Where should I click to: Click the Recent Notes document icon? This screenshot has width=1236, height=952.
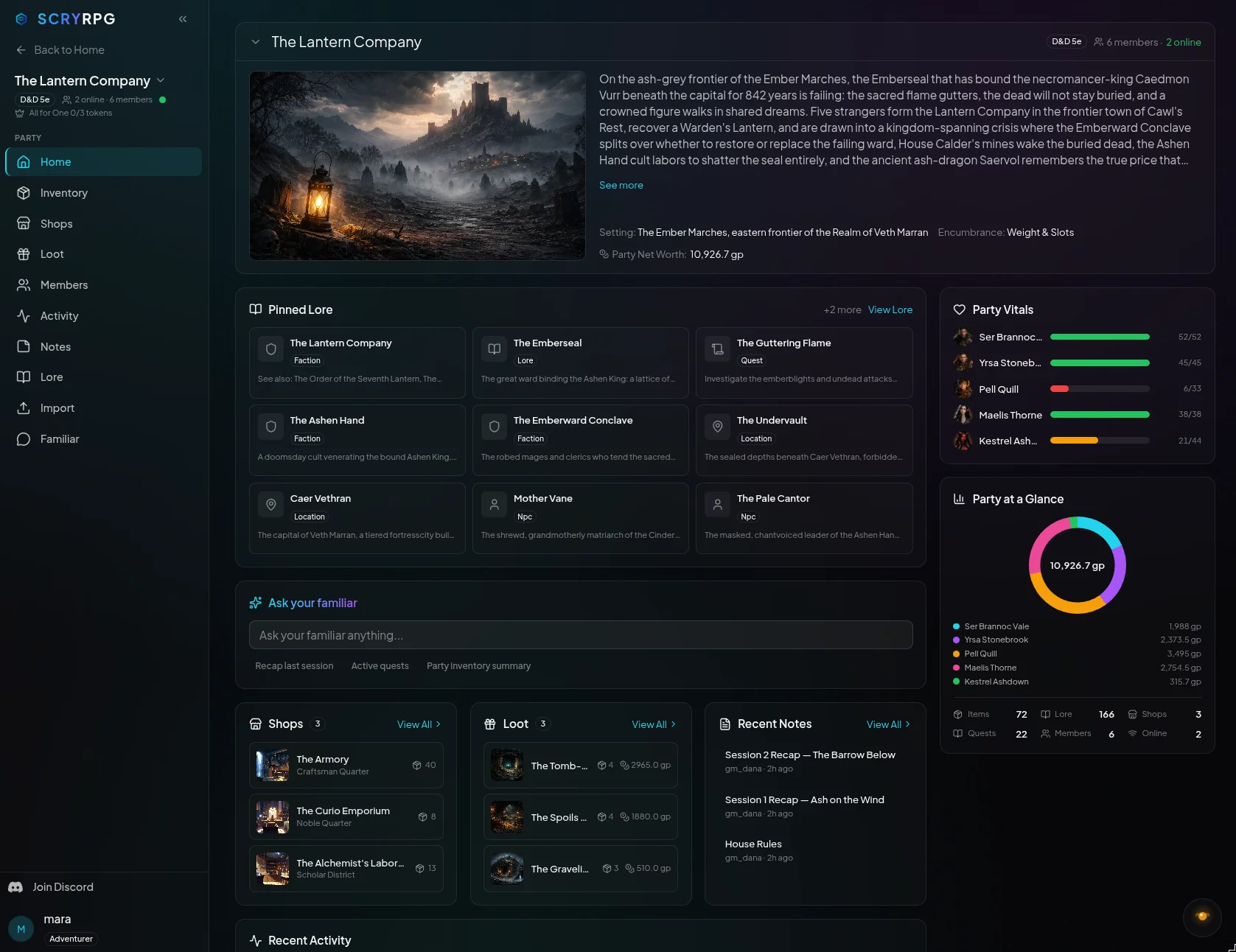point(725,724)
